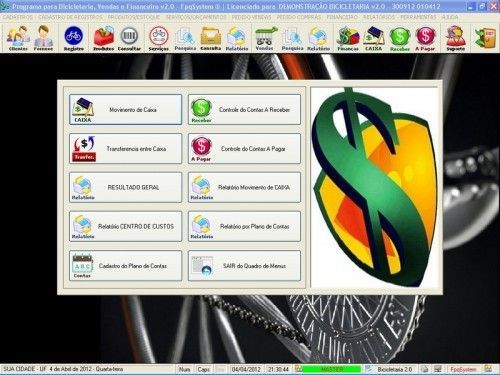Click SAIR do Quadro de Menus button
This screenshot has height=375, width=500.
244,266
